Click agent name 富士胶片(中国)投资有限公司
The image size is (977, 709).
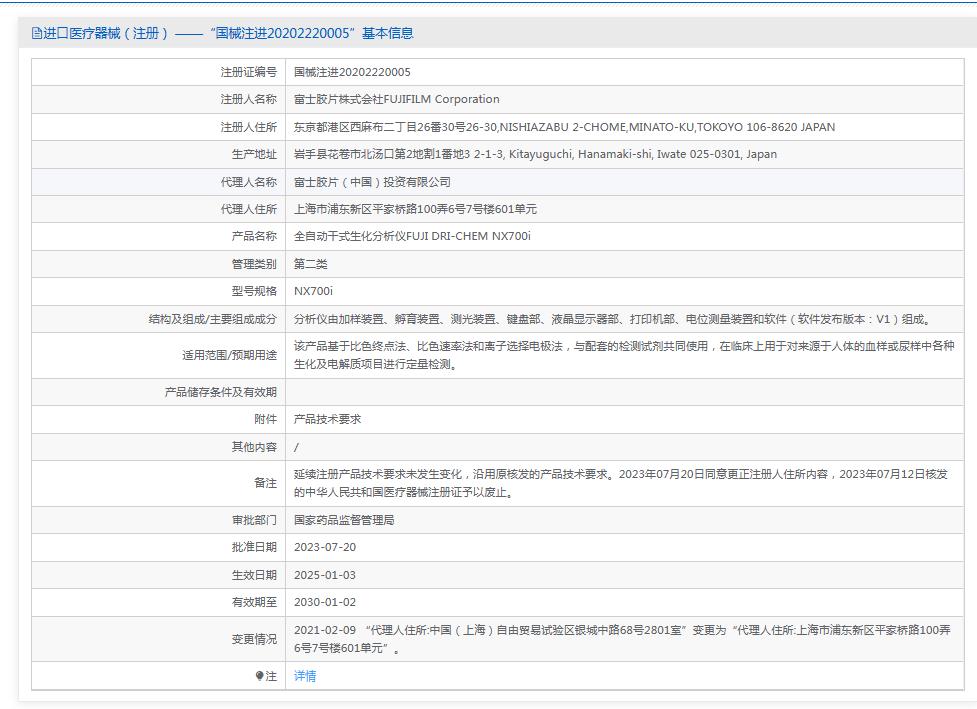(372, 182)
